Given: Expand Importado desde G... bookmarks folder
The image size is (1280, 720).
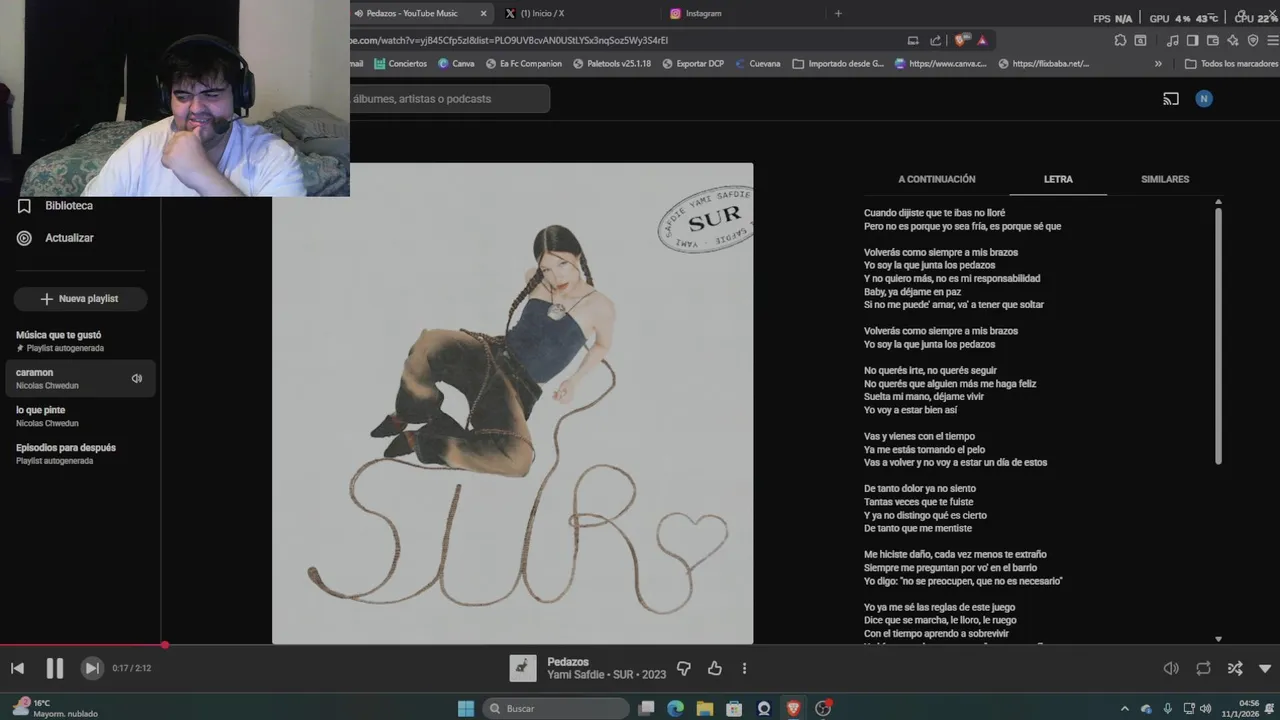Looking at the screenshot, I should click(x=838, y=63).
